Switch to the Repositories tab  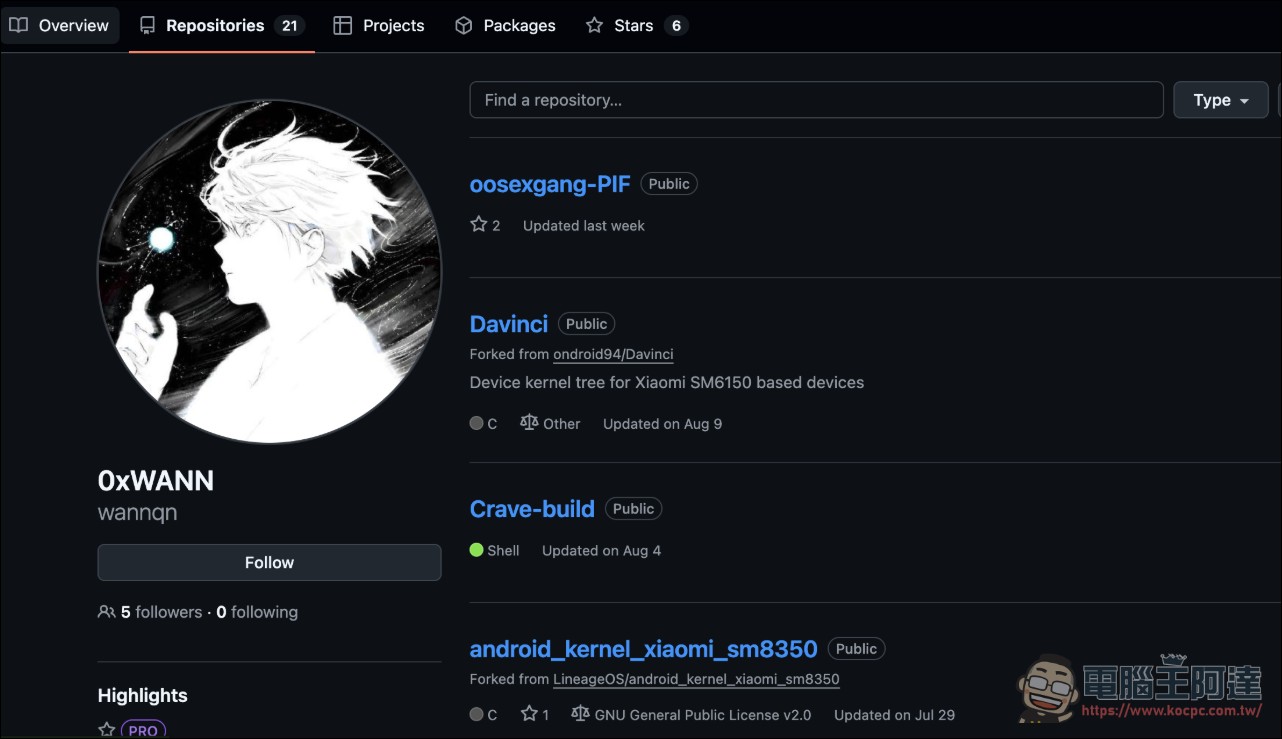(222, 26)
